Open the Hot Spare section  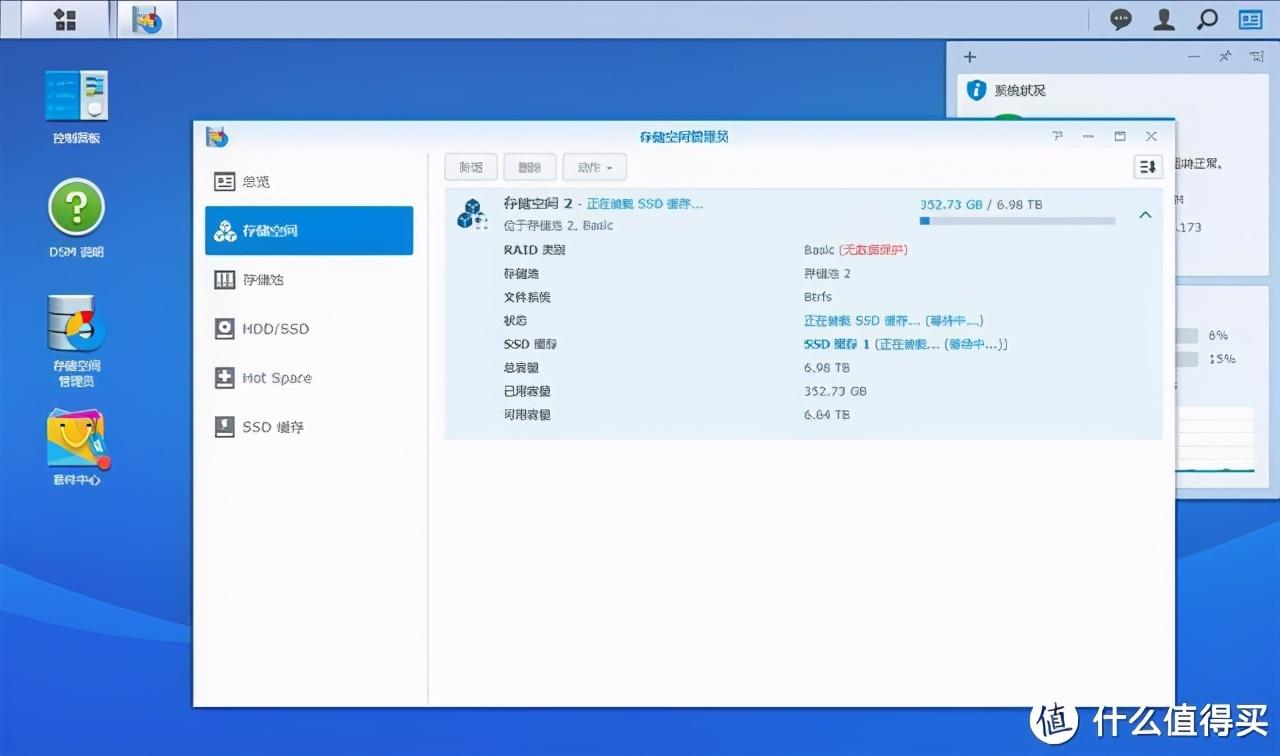click(x=309, y=378)
